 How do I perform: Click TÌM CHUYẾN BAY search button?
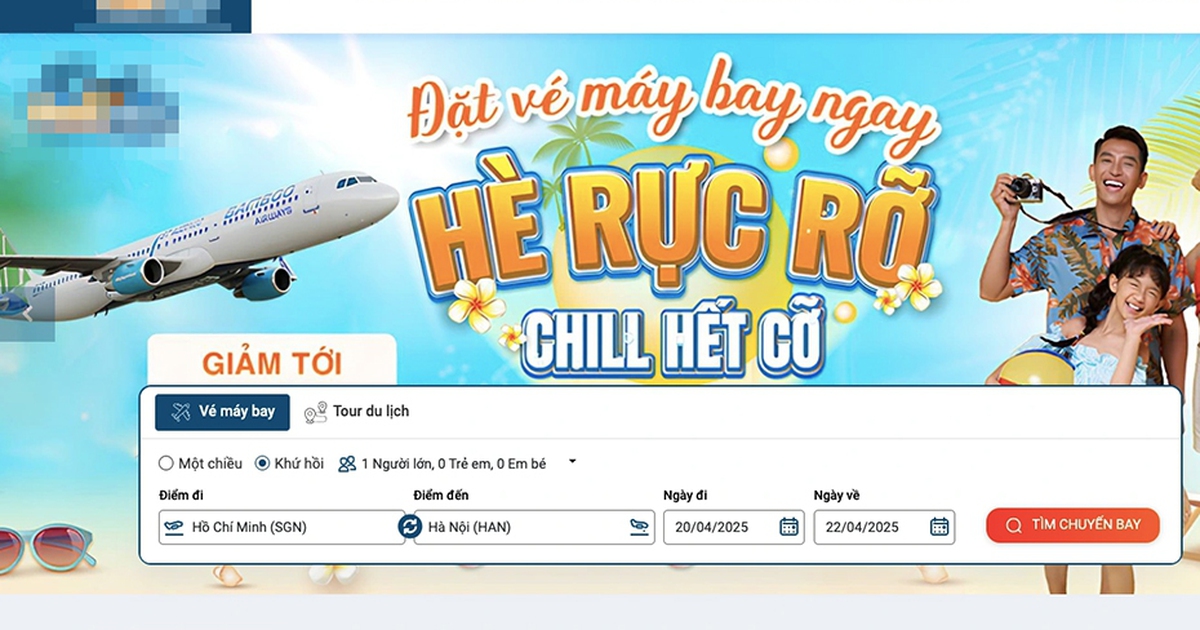(1073, 526)
